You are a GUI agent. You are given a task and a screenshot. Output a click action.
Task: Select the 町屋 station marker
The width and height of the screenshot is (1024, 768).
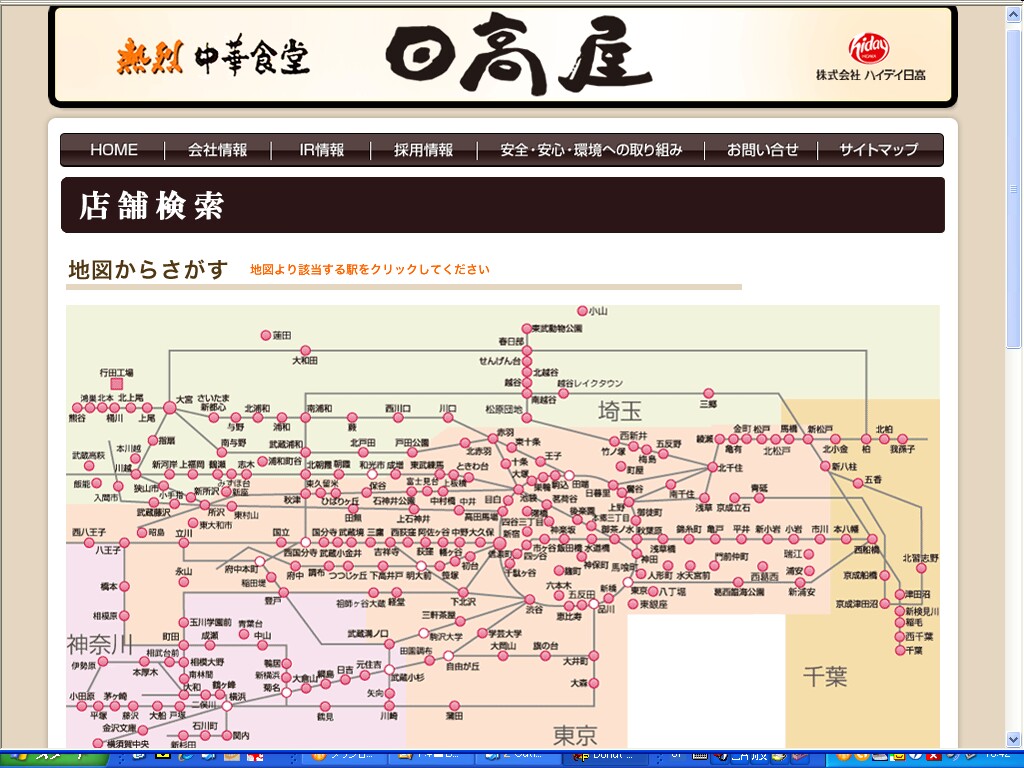(620, 468)
